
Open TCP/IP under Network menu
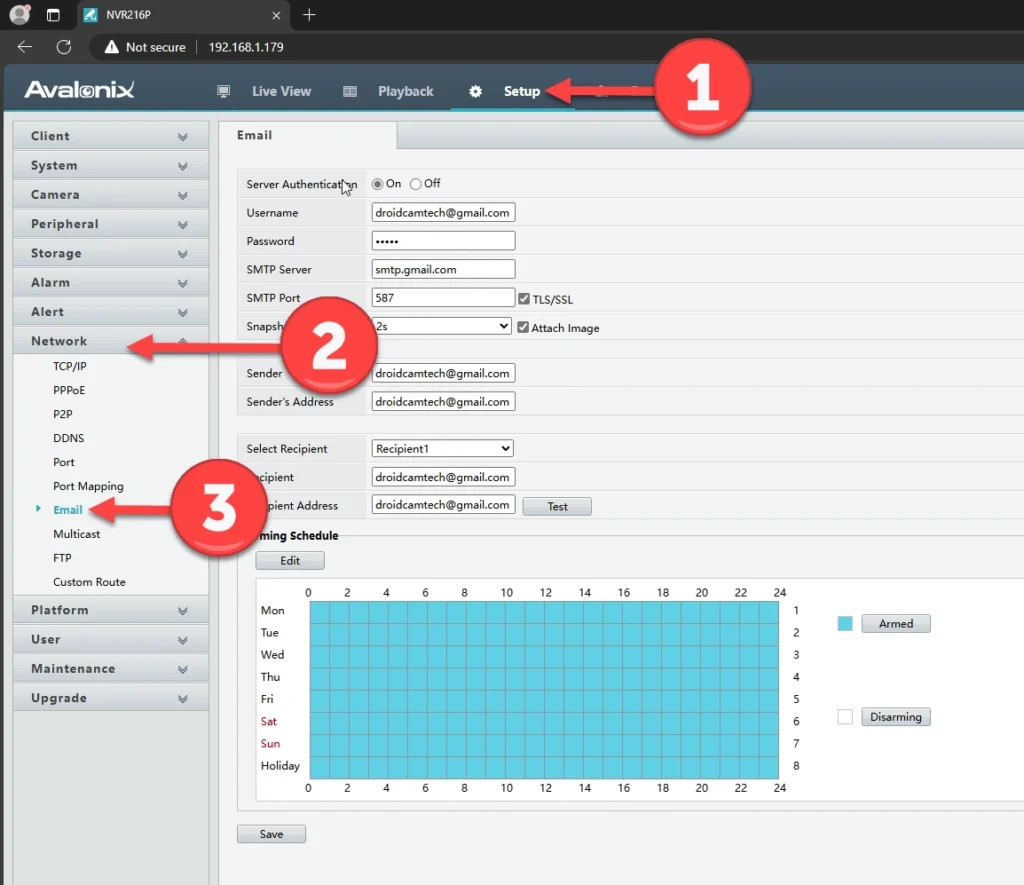point(70,366)
